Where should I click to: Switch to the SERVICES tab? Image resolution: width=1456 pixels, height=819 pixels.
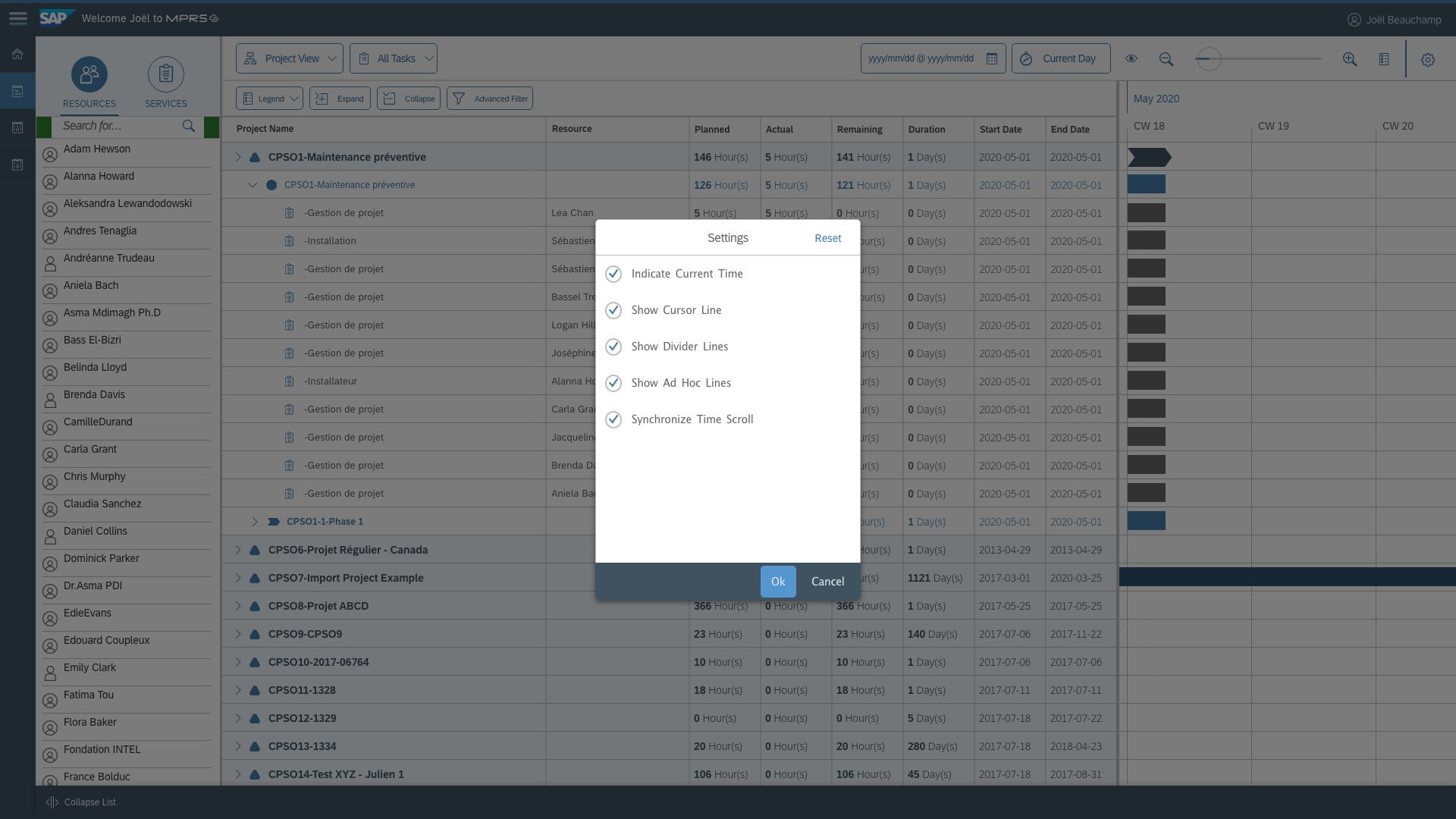click(x=166, y=104)
